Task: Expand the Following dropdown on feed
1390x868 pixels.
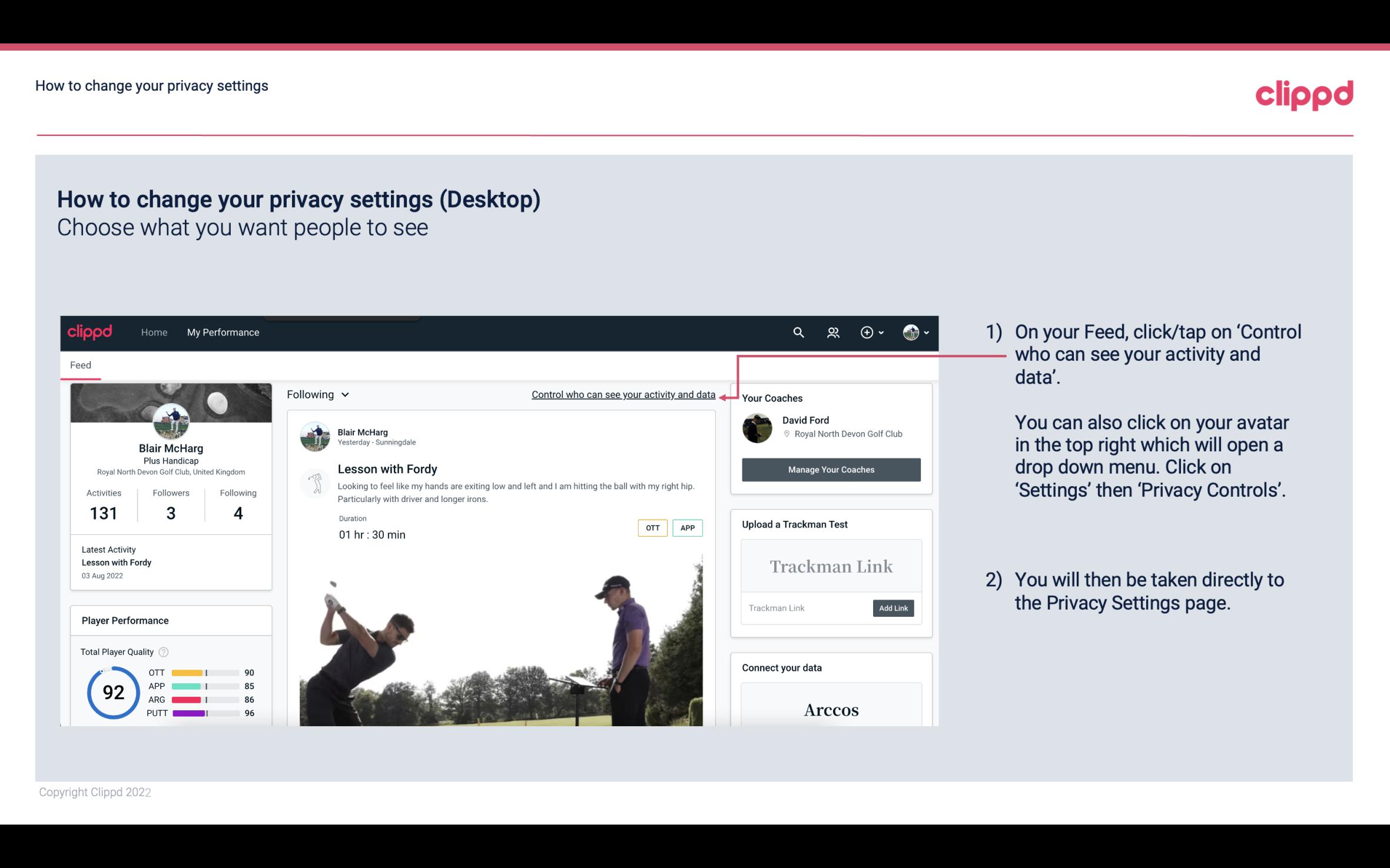Action: coord(316,394)
